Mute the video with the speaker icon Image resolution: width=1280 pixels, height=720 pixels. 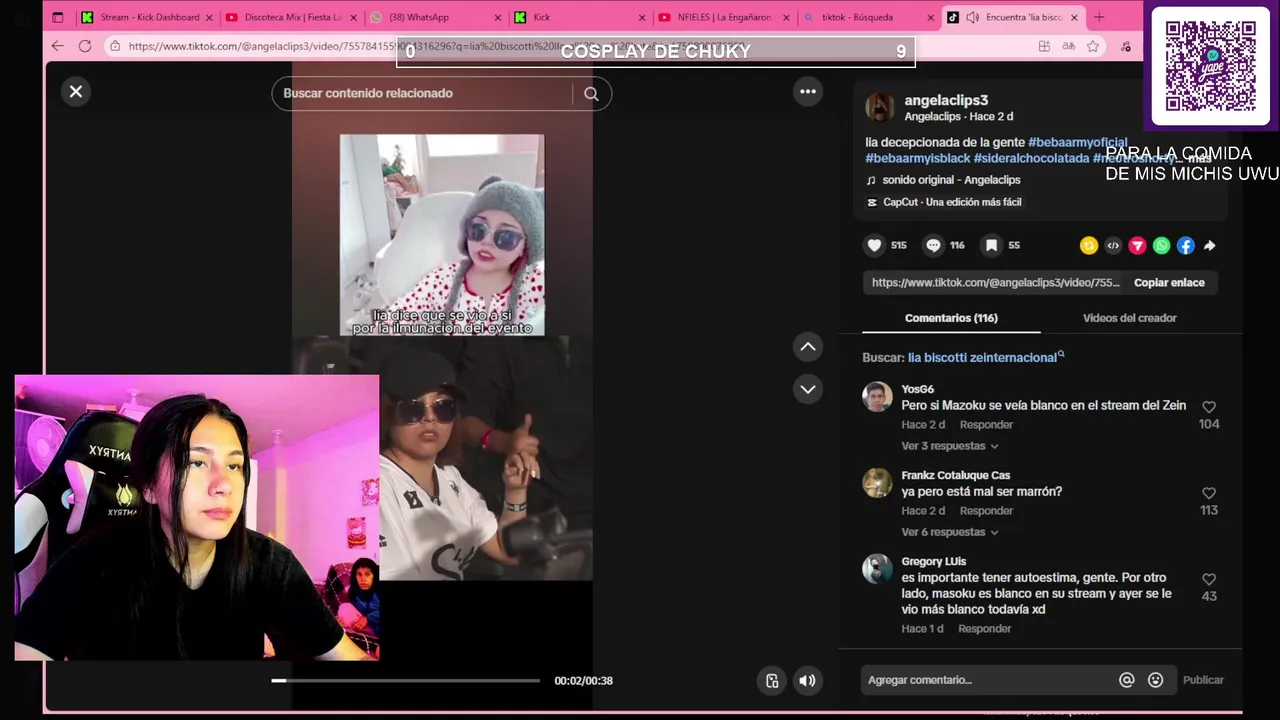click(807, 681)
